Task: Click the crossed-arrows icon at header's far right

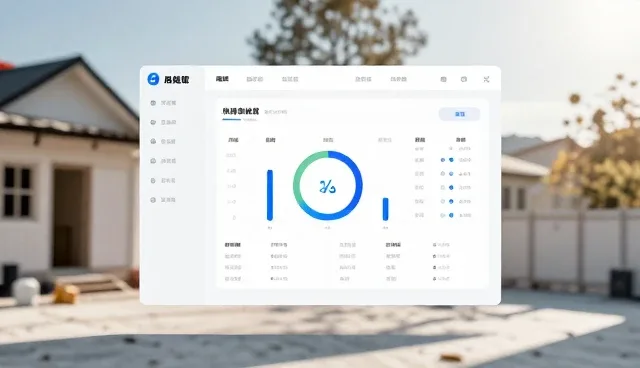Action: pos(486,79)
